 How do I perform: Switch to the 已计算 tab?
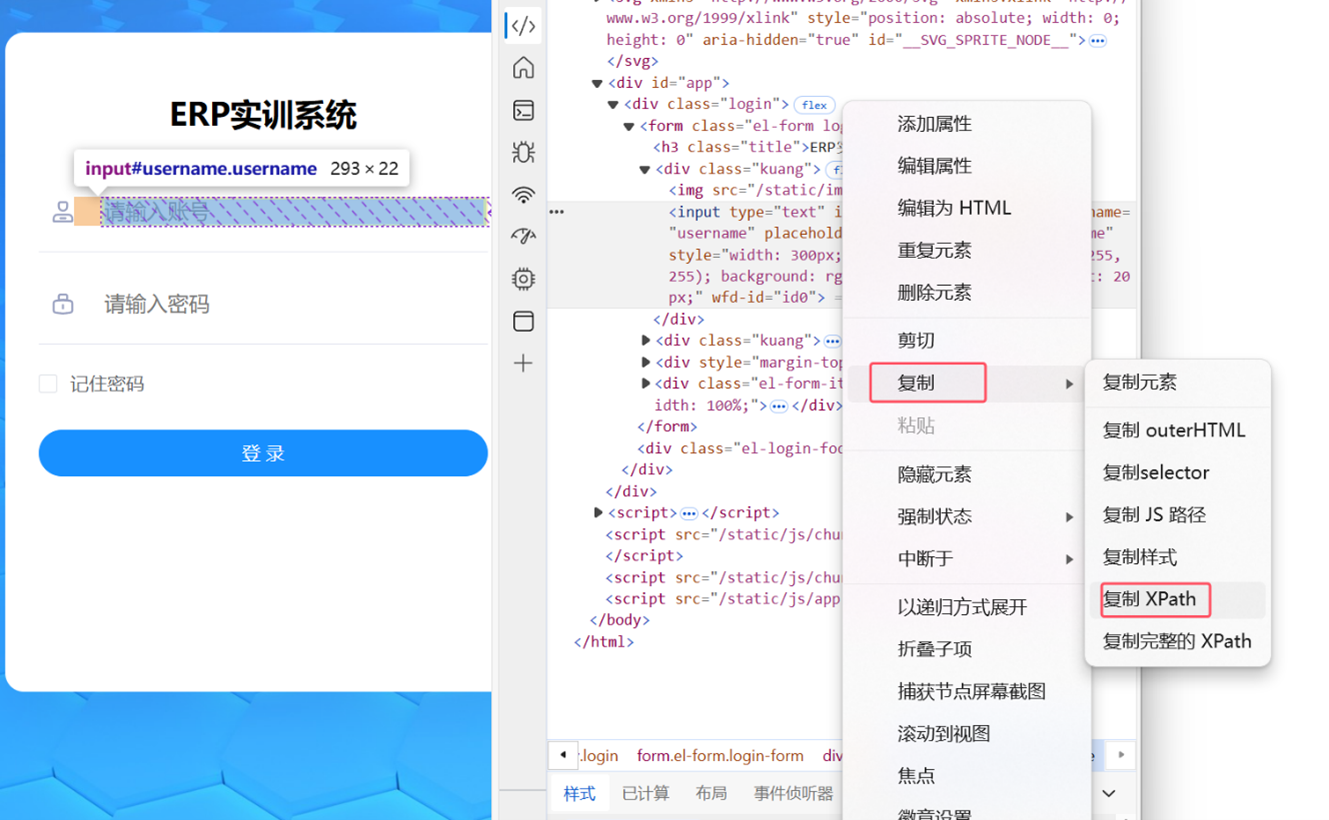(x=645, y=793)
